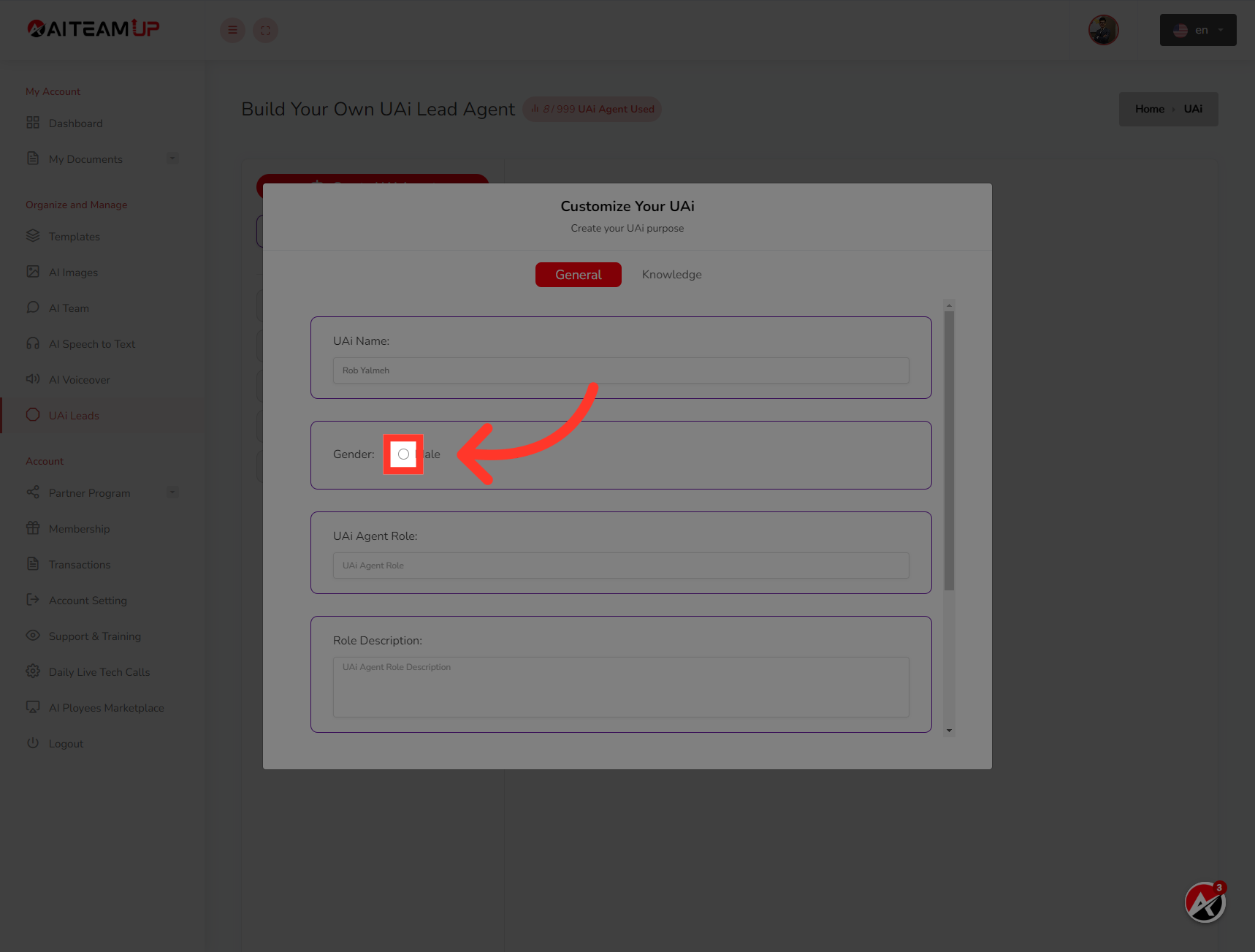Open floating chat widget with badge
The image size is (1255, 952).
pos(1205,903)
